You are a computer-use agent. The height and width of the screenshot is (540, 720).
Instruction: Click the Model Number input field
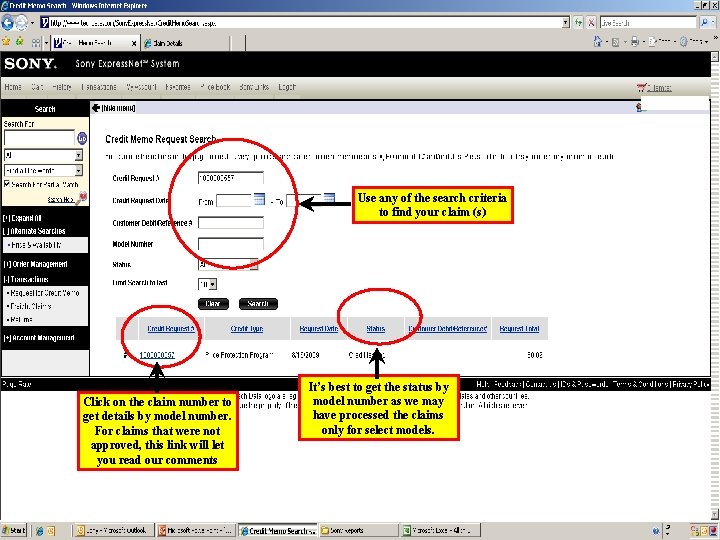[231, 243]
